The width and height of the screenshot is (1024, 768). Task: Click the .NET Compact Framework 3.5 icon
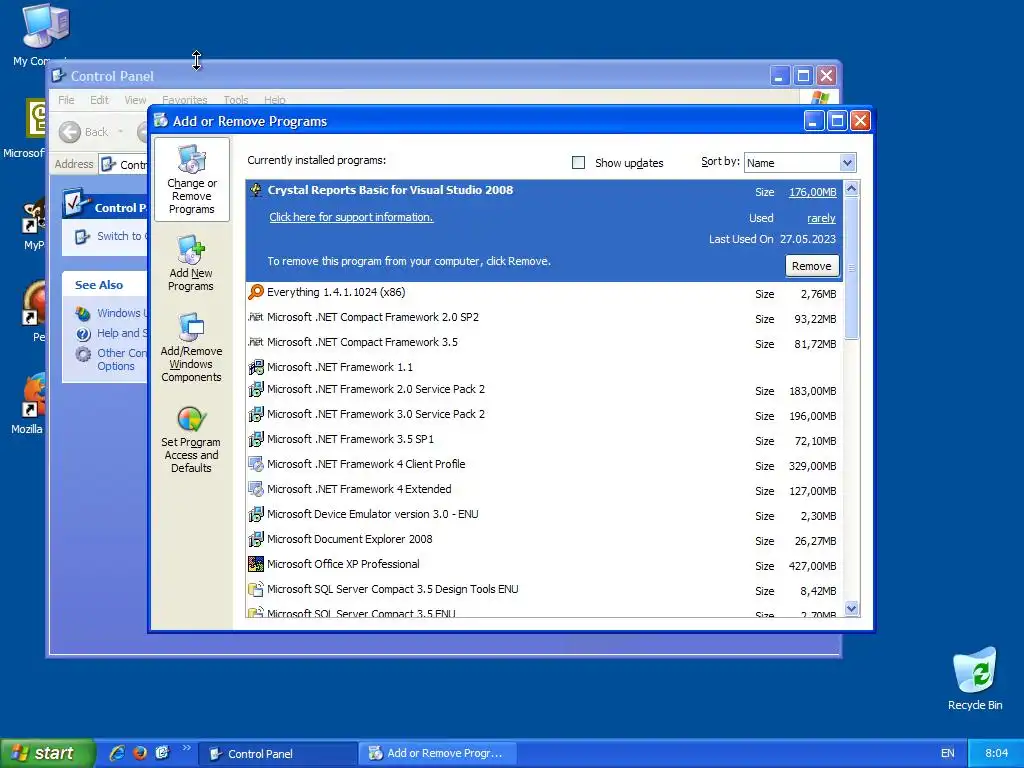[x=256, y=342]
